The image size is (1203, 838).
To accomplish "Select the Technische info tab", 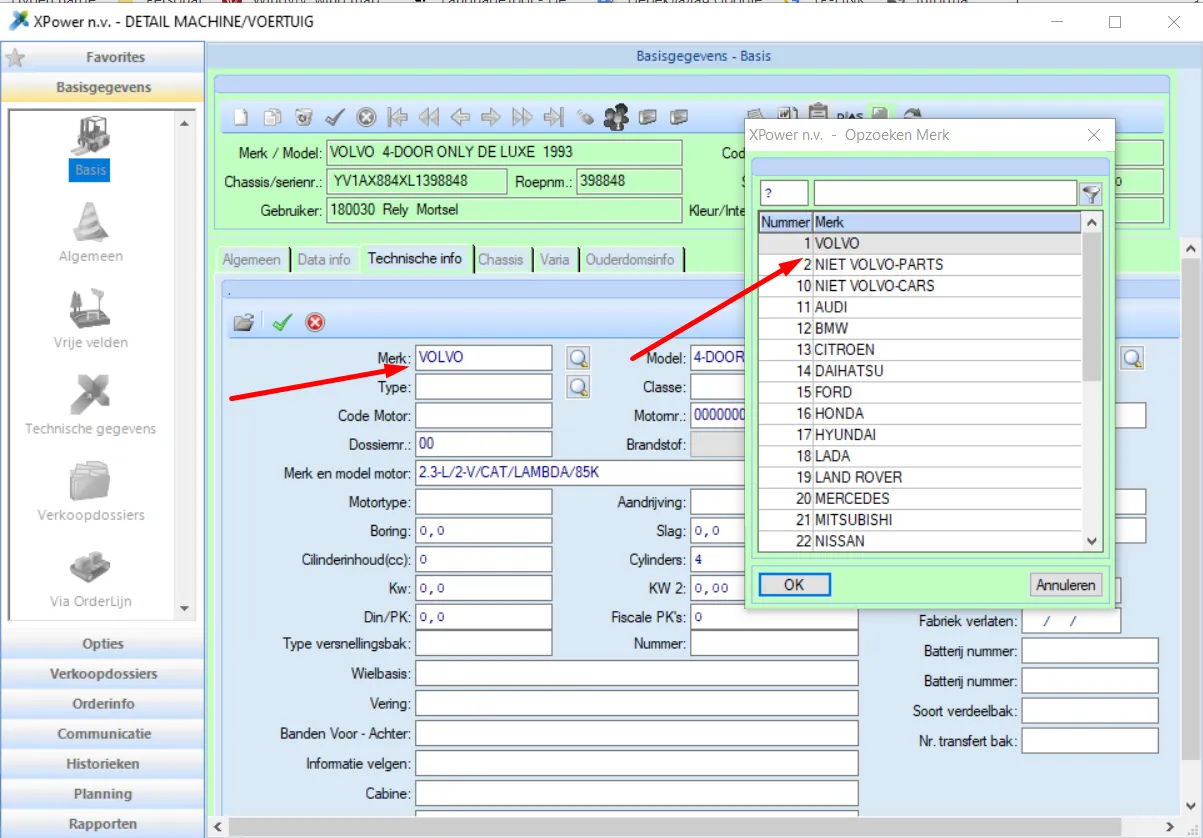I will 415,258.
